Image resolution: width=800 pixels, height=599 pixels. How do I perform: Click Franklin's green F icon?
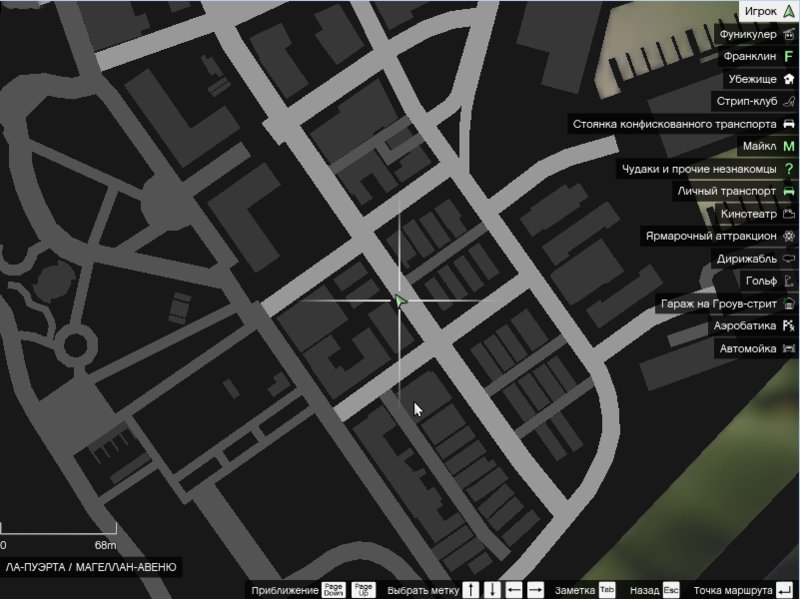pyautogui.click(x=789, y=56)
